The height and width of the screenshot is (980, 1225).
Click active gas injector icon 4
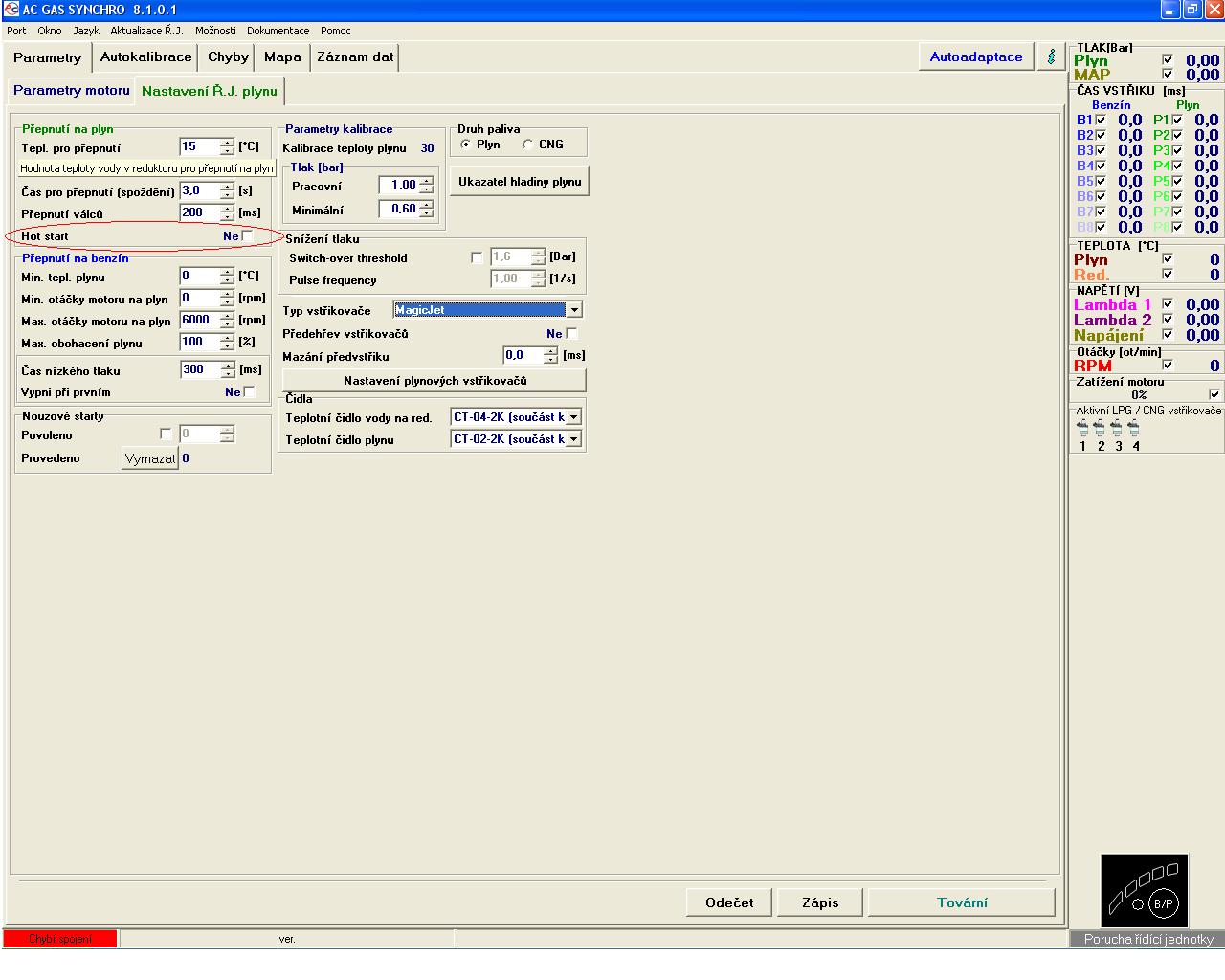coord(1134,428)
